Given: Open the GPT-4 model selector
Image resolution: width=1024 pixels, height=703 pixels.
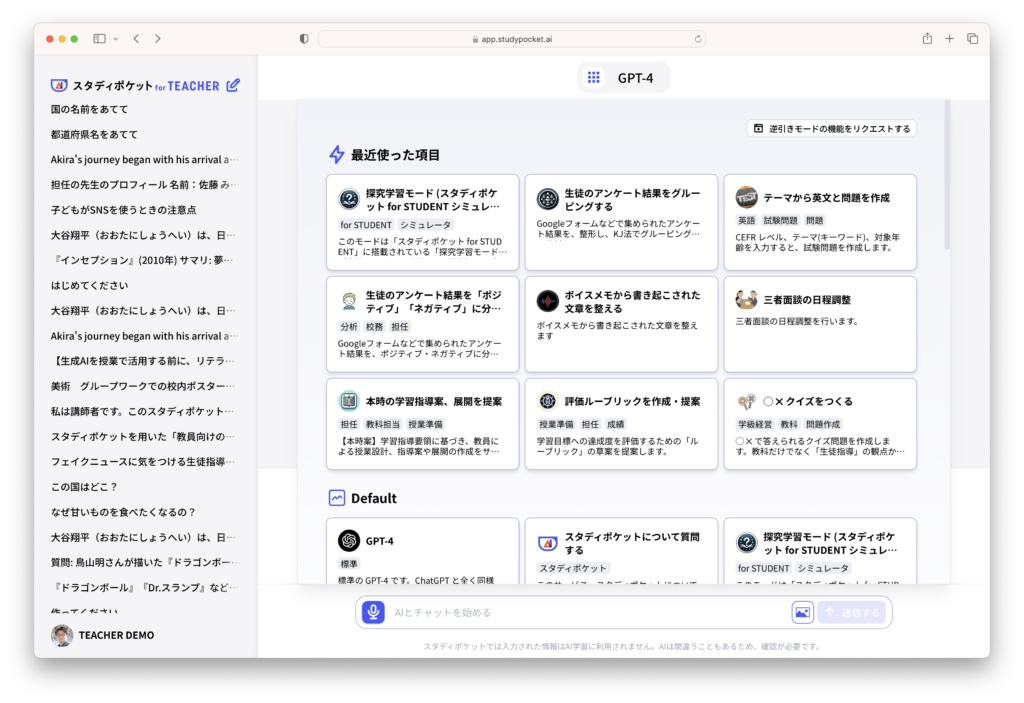Looking at the screenshot, I should [x=624, y=78].
